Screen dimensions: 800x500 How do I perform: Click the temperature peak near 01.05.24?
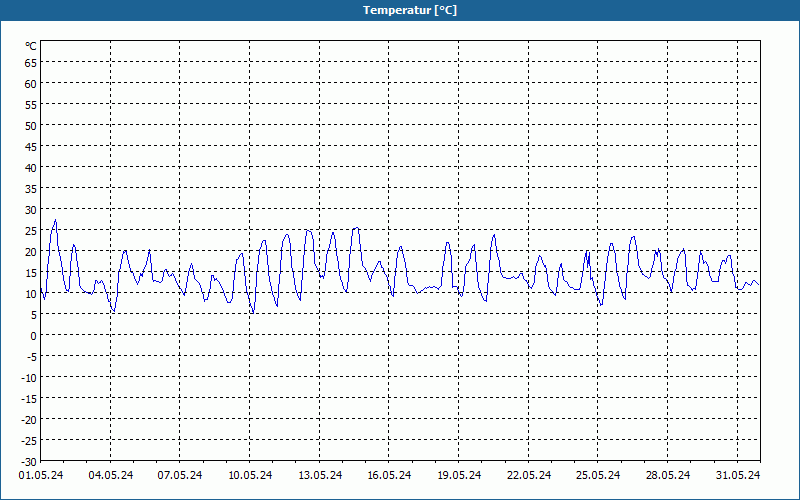pos(56,220)
